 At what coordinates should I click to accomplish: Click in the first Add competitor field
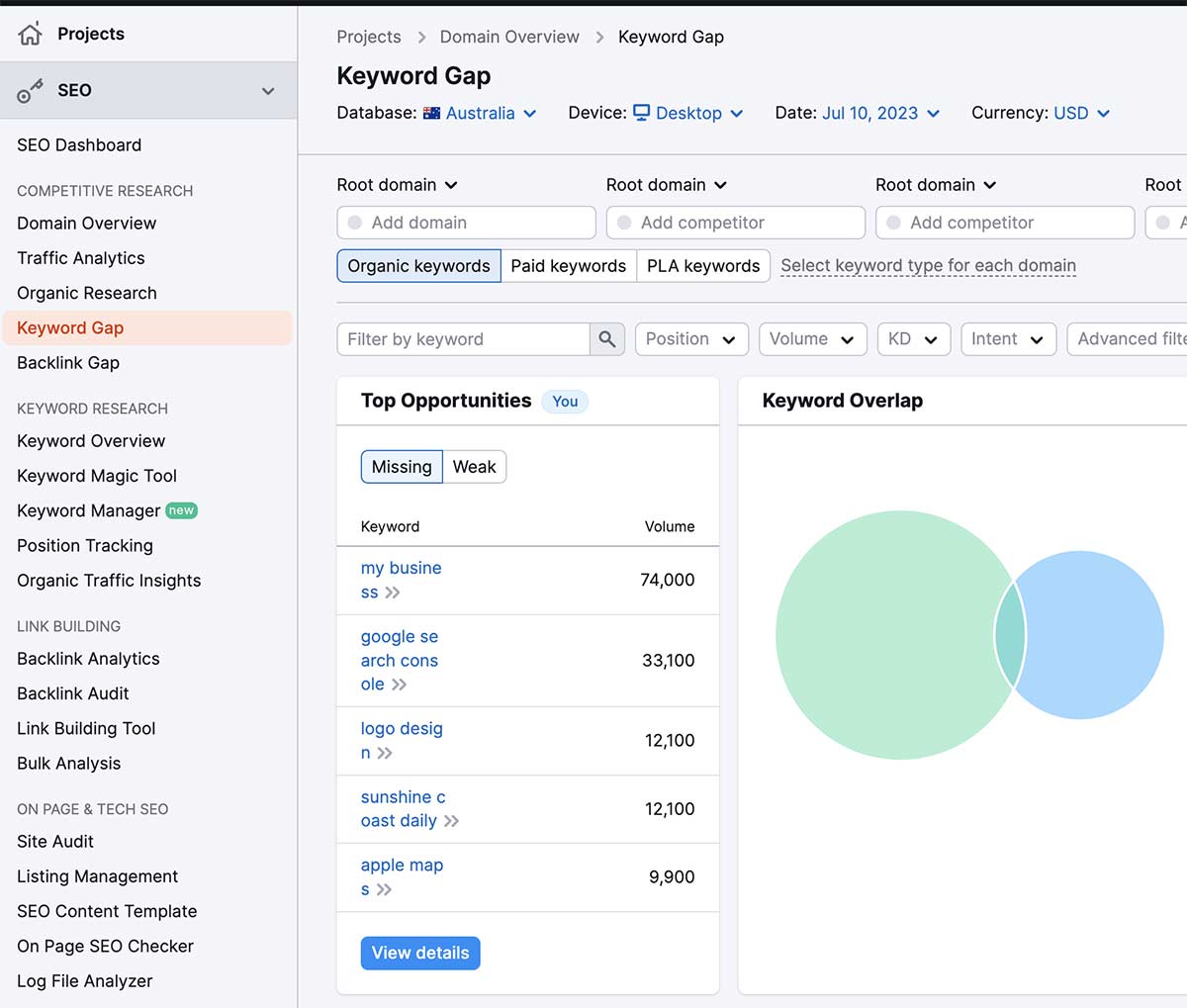click(736, 223)
